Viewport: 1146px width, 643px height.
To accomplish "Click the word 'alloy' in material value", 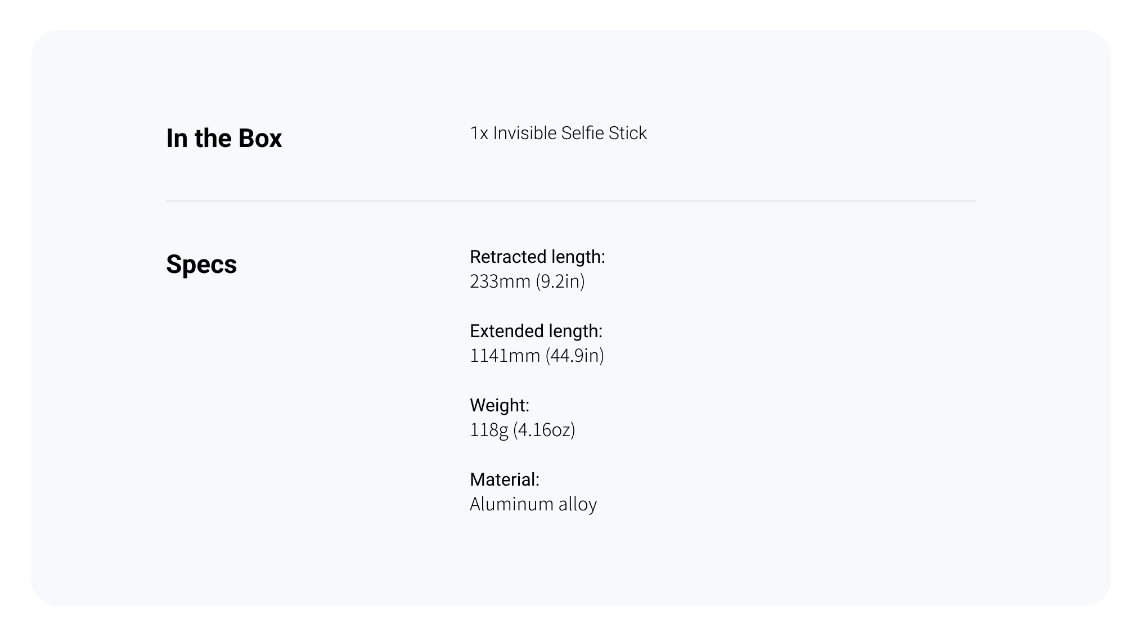I will pos(578,504).
